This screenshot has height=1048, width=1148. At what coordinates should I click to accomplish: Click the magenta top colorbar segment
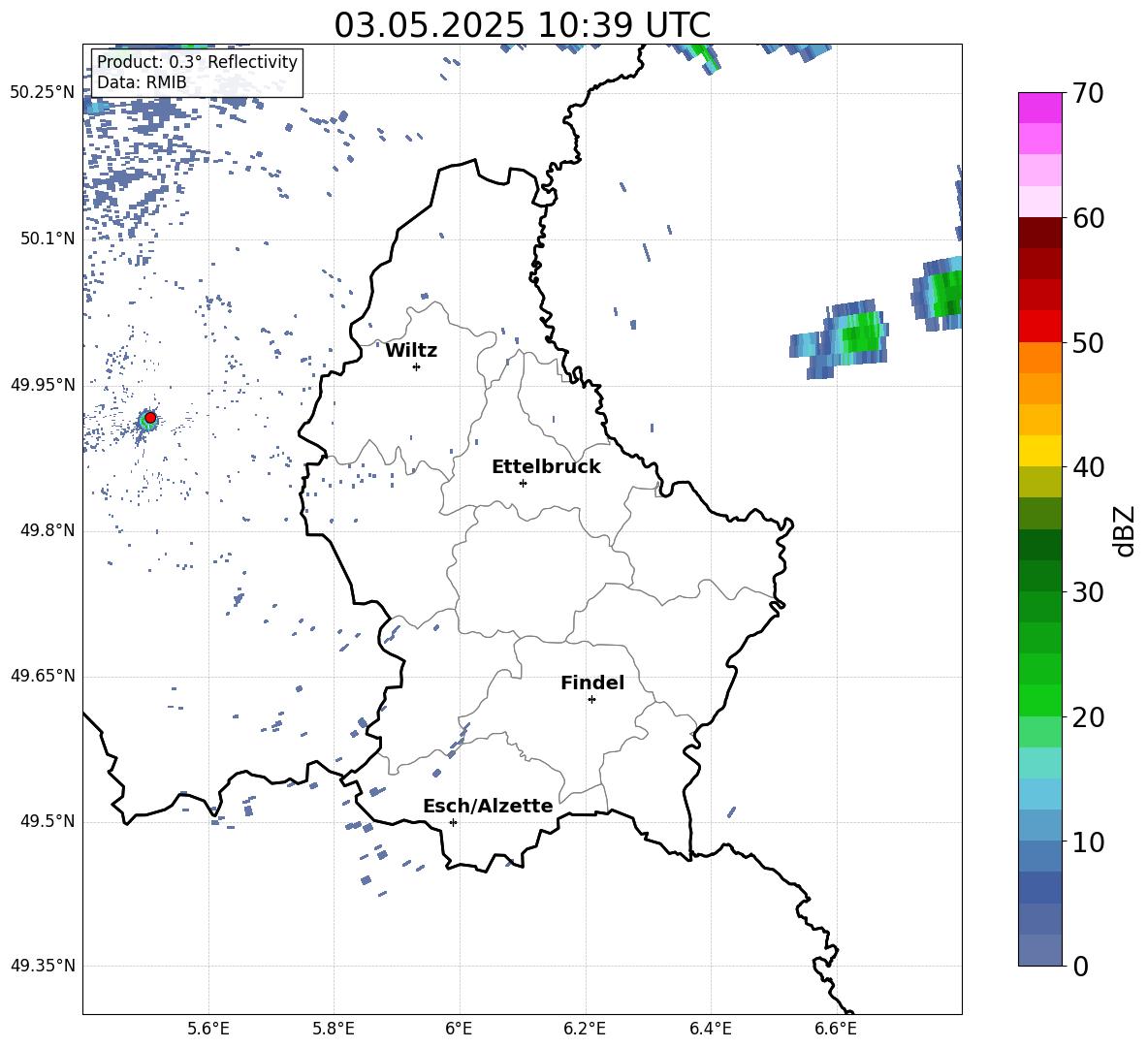[1040, 108]
